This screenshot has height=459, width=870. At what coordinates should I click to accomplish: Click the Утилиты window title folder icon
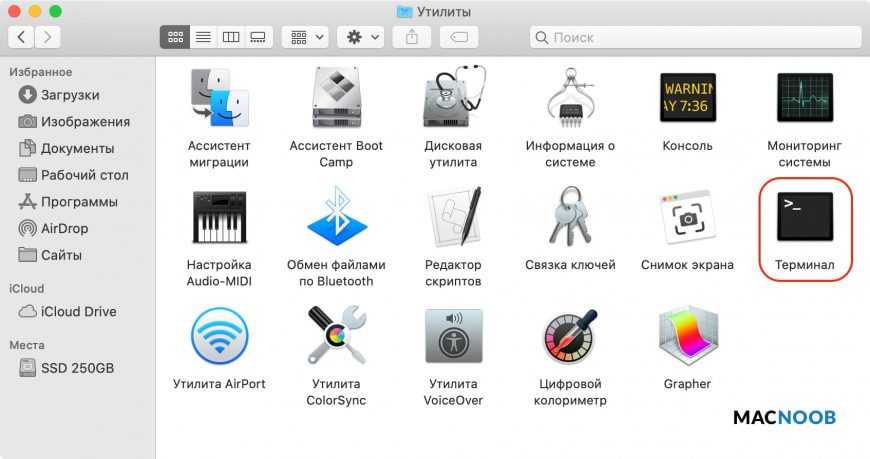404,11
